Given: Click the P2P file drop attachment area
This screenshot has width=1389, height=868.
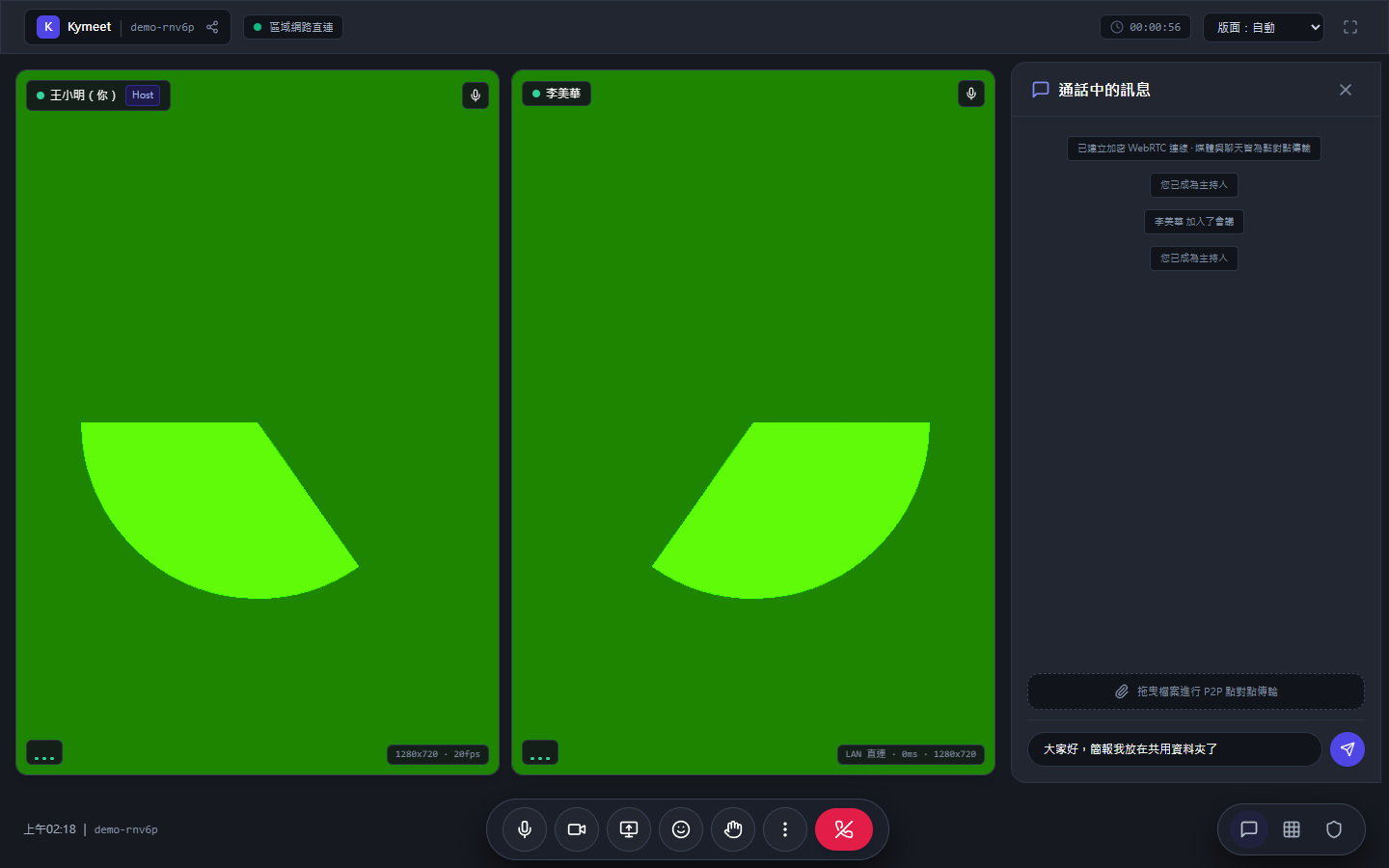Looking at the screenshot, I should (1196, 692).
